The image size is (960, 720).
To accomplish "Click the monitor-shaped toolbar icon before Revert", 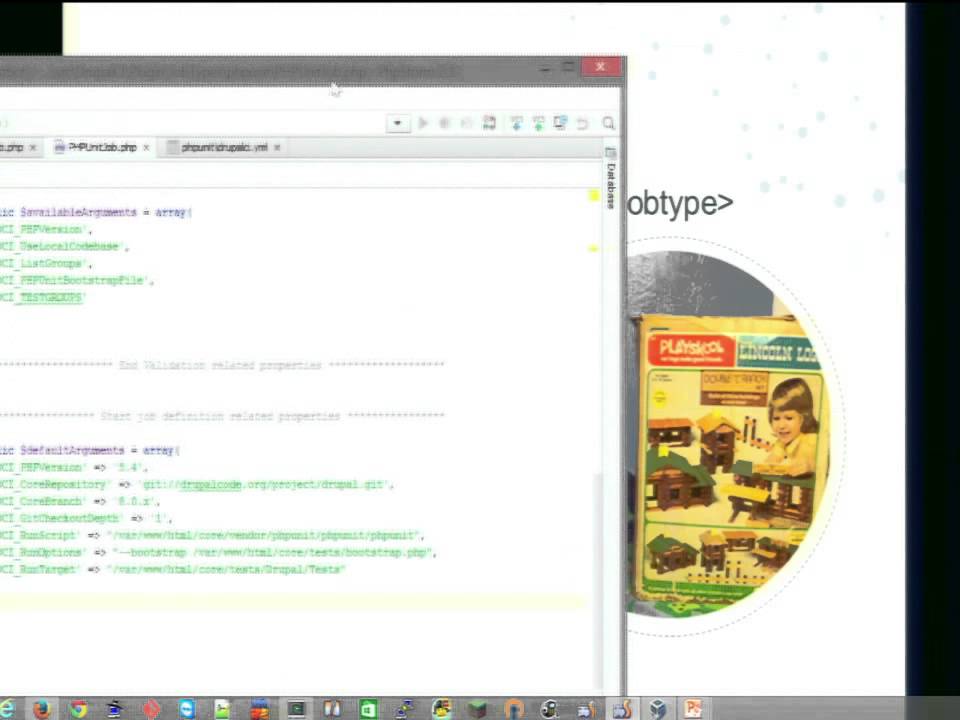I will [x=560, y=123].
